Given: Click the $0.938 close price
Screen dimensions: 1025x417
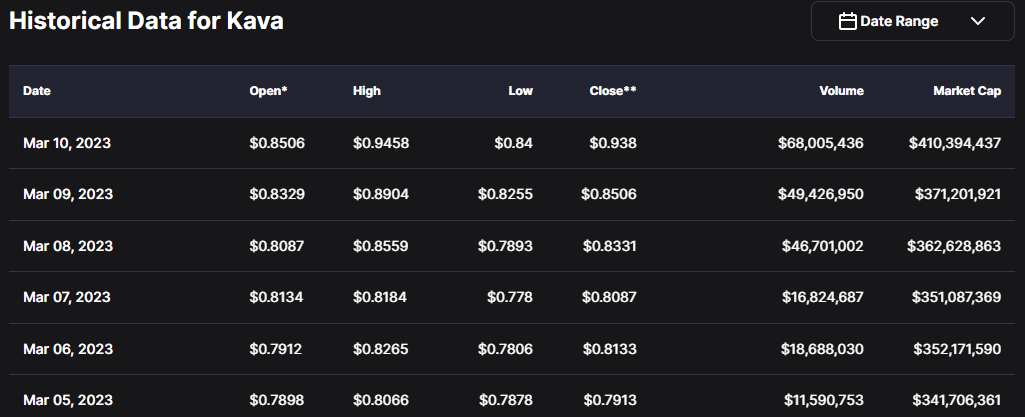Looking at the screenshot, I should [x=613, y=143].
